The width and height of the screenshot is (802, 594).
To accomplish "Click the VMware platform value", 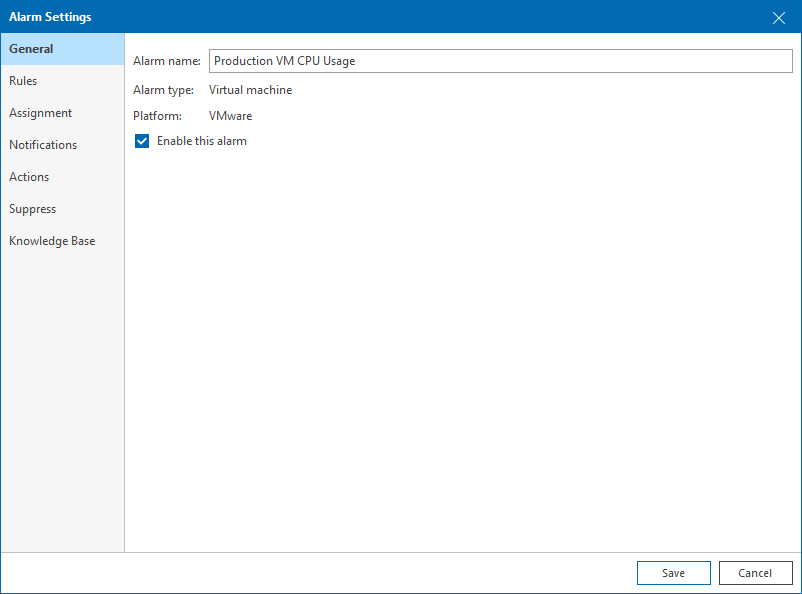I will click(x=231, y=116).
